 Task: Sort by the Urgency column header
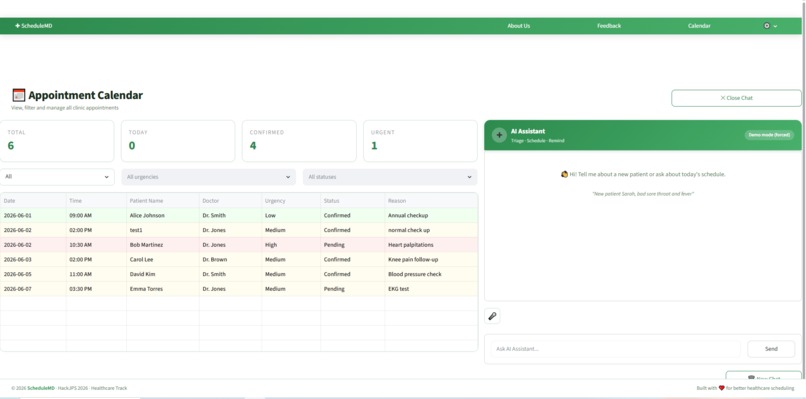[291, 201]
